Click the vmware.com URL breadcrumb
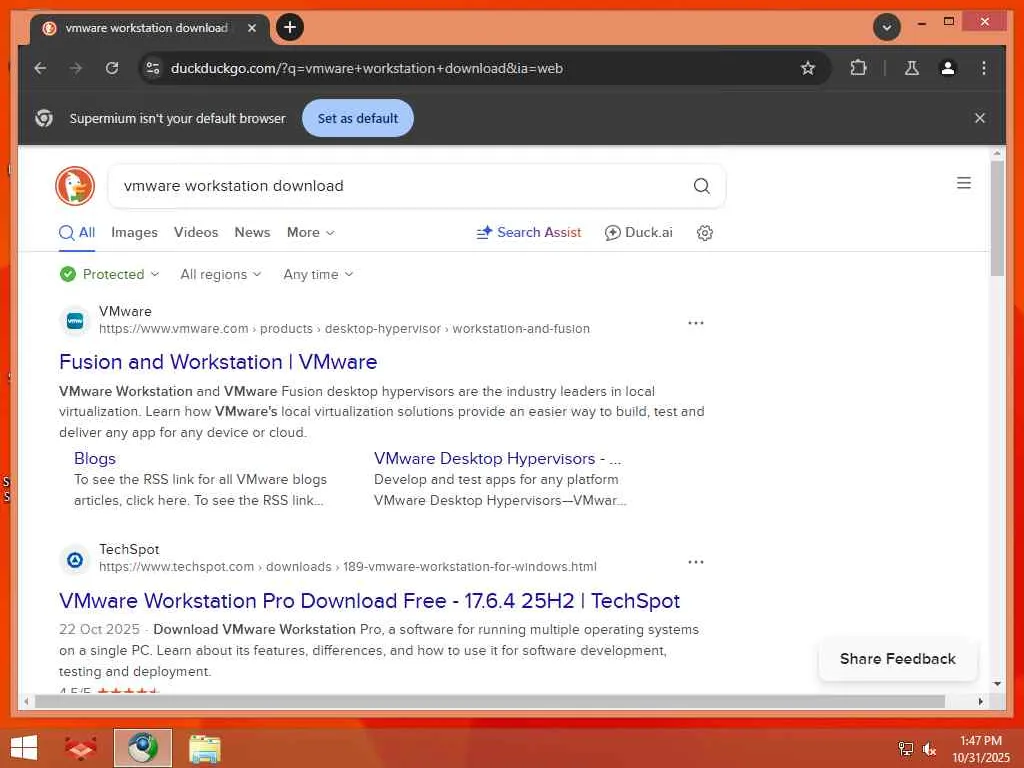Image resolution: width=1024 pixels, height=768 pixels. click(x=344, y=328)
